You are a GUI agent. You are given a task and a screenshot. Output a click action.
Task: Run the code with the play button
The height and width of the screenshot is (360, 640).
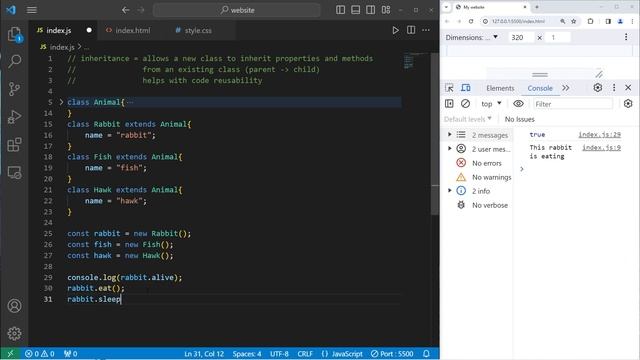[x=395, y=30]
